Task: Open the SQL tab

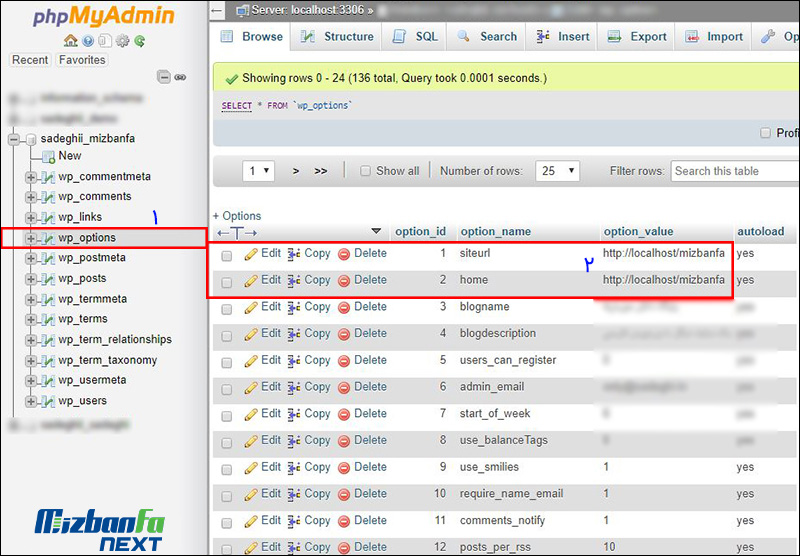Action: click(415, 37)
